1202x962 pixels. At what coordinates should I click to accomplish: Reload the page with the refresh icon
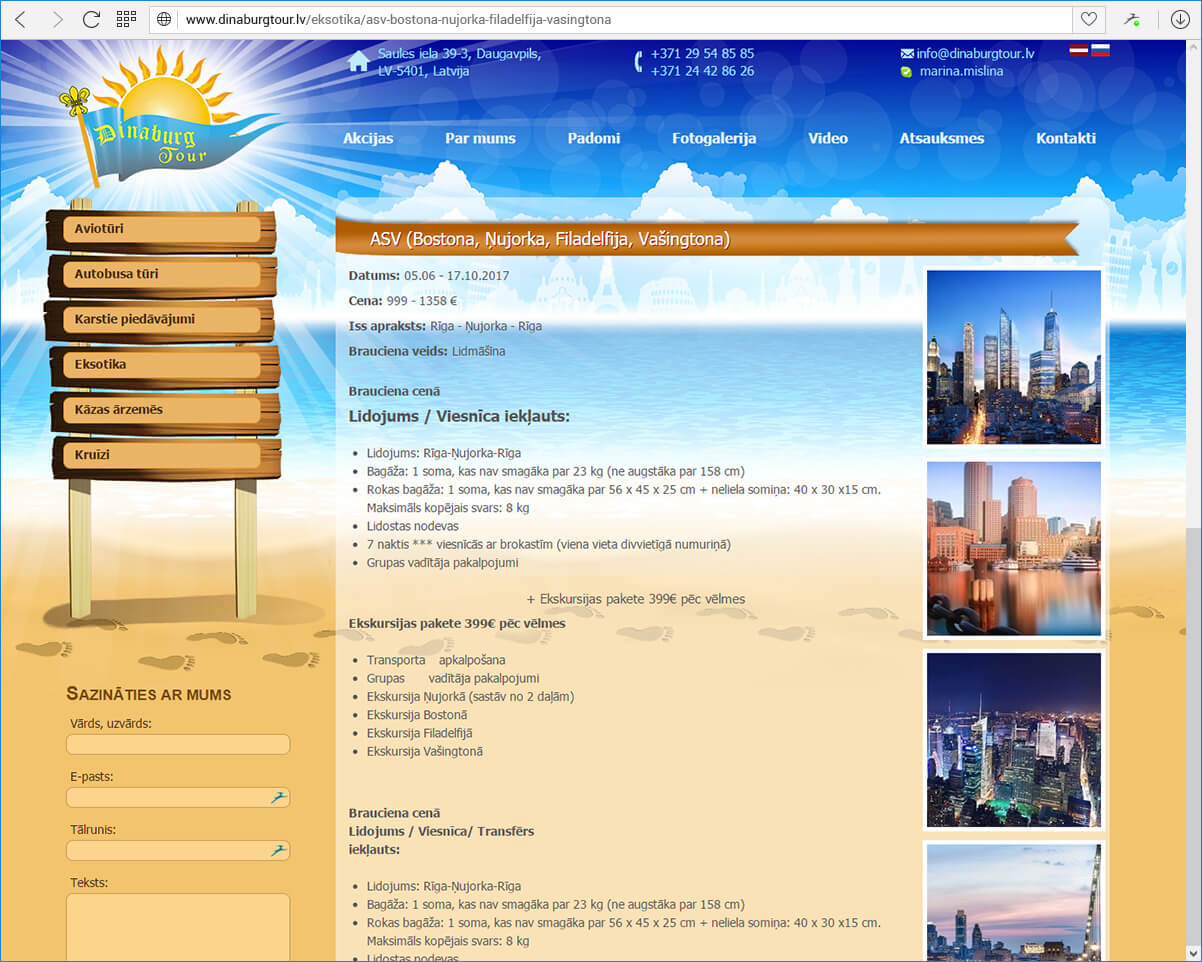91,19
